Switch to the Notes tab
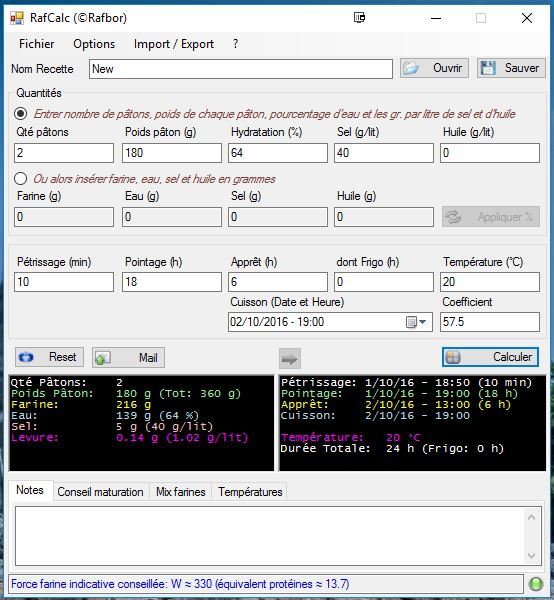This screenshot has height=600, width=554. (30, 490)
